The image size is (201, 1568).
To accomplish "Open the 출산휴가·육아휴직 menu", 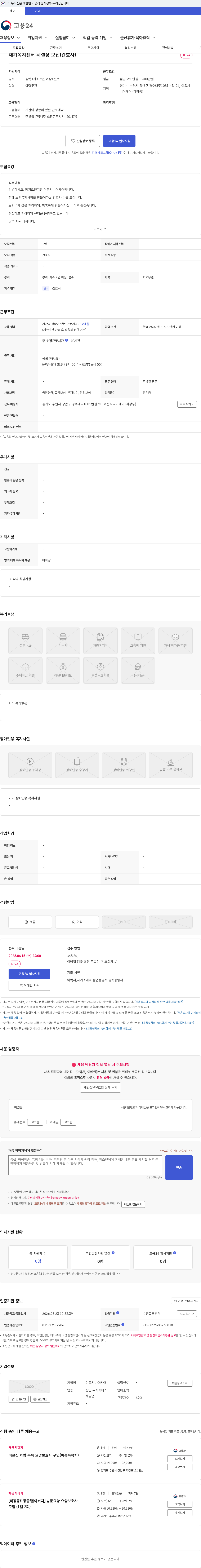I will tap(137, 38).
